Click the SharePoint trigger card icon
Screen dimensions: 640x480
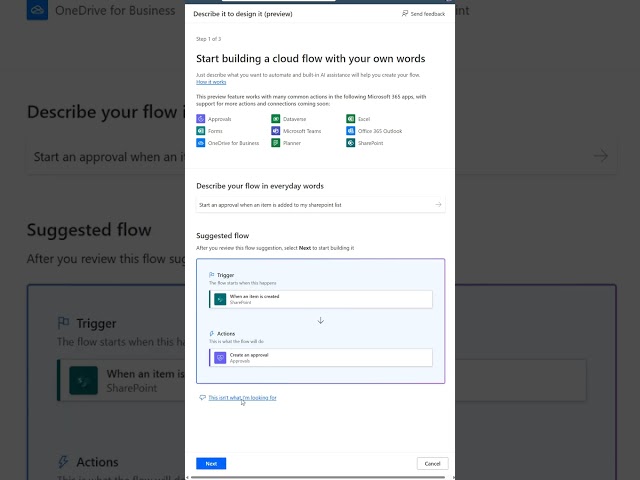click(x=220, y=299)
